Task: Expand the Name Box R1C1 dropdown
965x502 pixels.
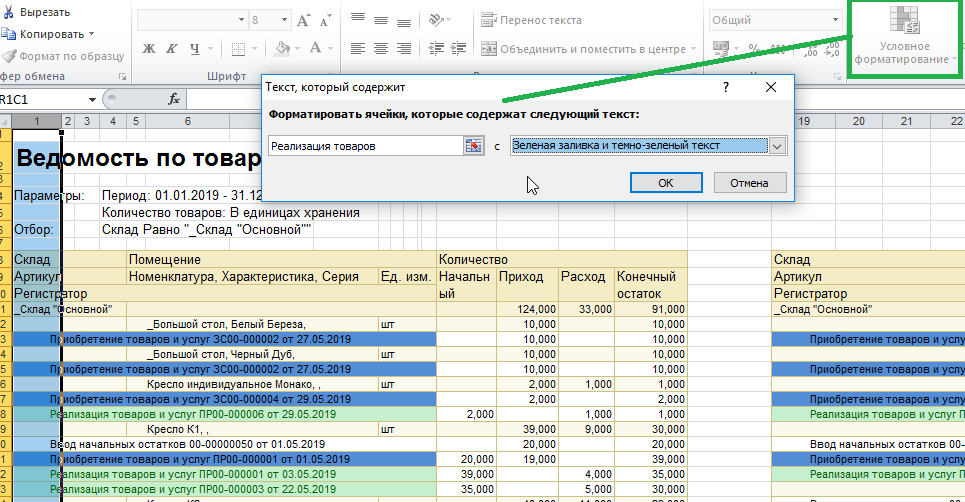Action: (92, 99)
